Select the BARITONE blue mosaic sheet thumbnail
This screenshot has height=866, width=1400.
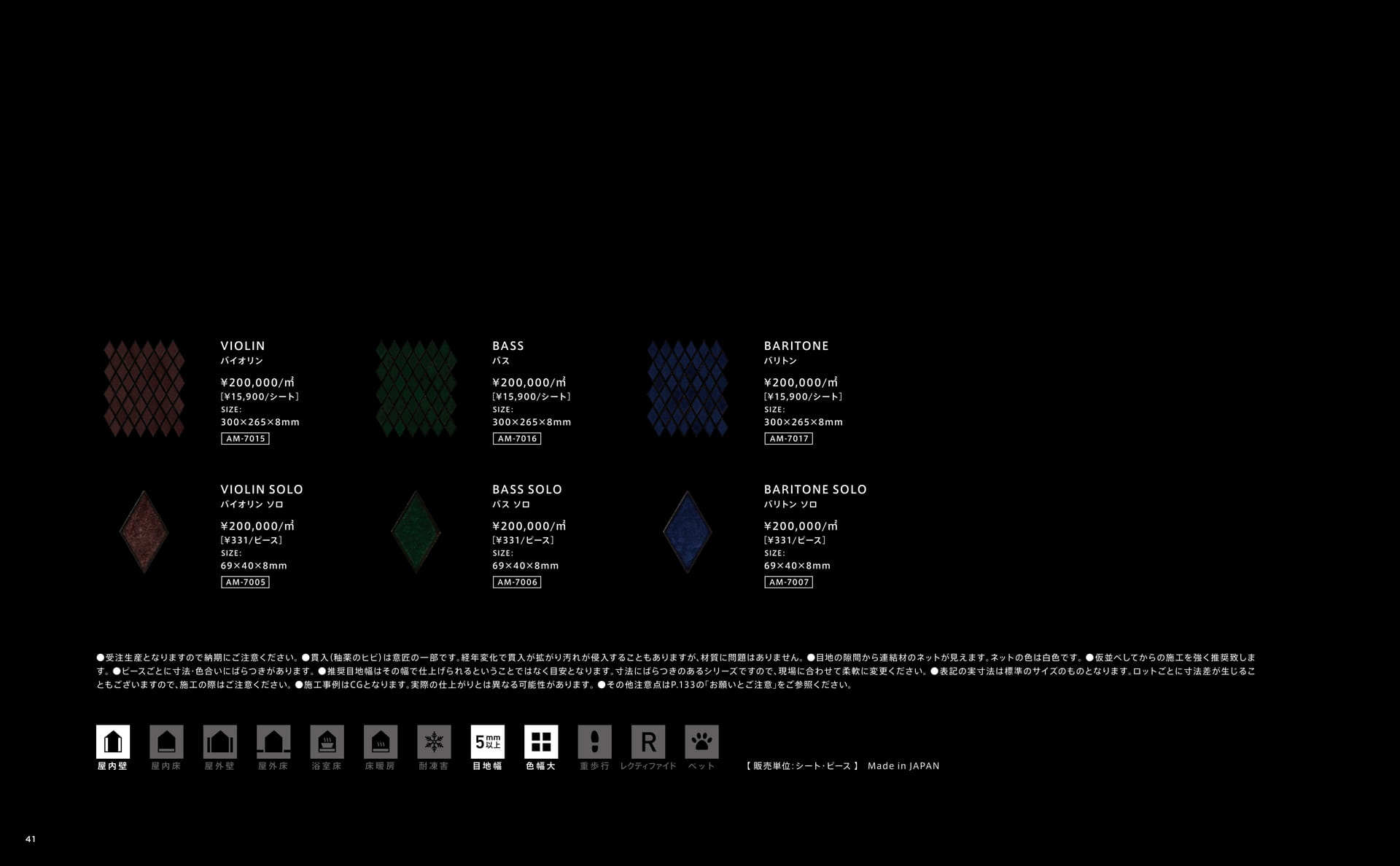pos(688,389)
